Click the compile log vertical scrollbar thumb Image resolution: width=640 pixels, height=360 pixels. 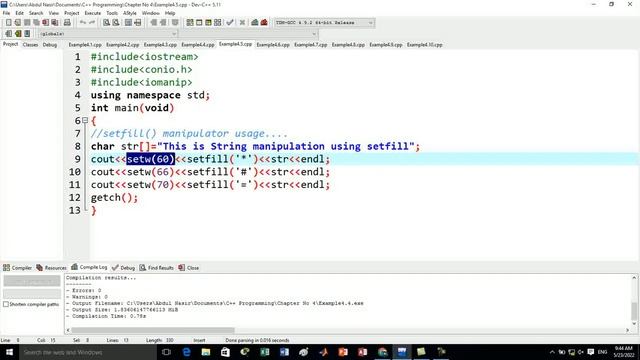point(634,311)
